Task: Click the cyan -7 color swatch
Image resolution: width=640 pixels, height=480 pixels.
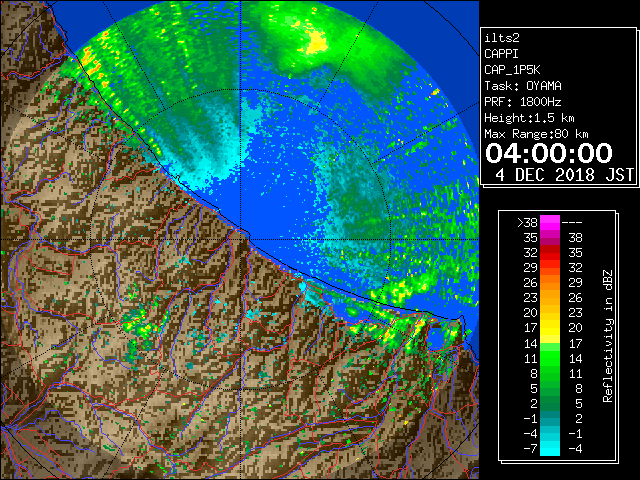Action: (550, 448)
